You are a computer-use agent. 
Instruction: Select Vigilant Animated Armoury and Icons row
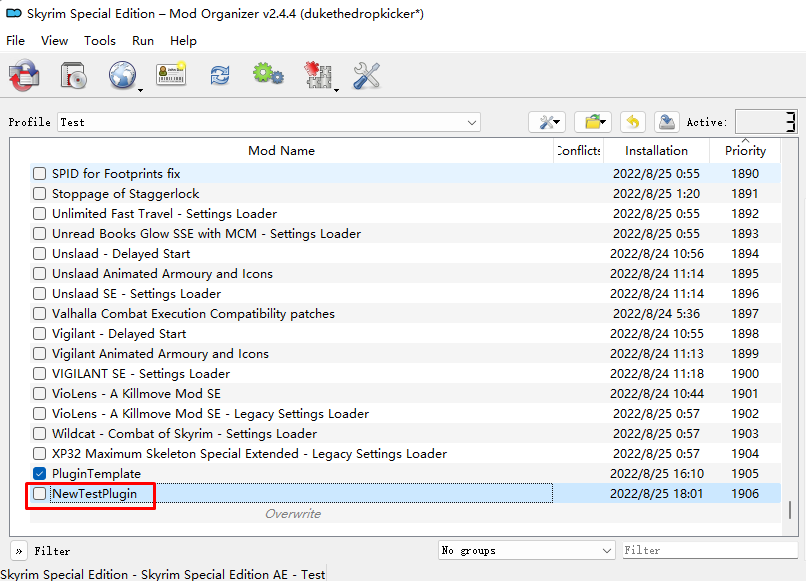tap(406, 354)
